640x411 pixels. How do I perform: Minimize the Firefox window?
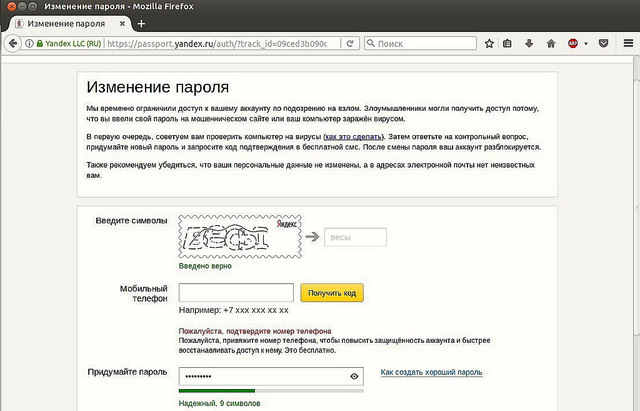[x=22, y=7]
